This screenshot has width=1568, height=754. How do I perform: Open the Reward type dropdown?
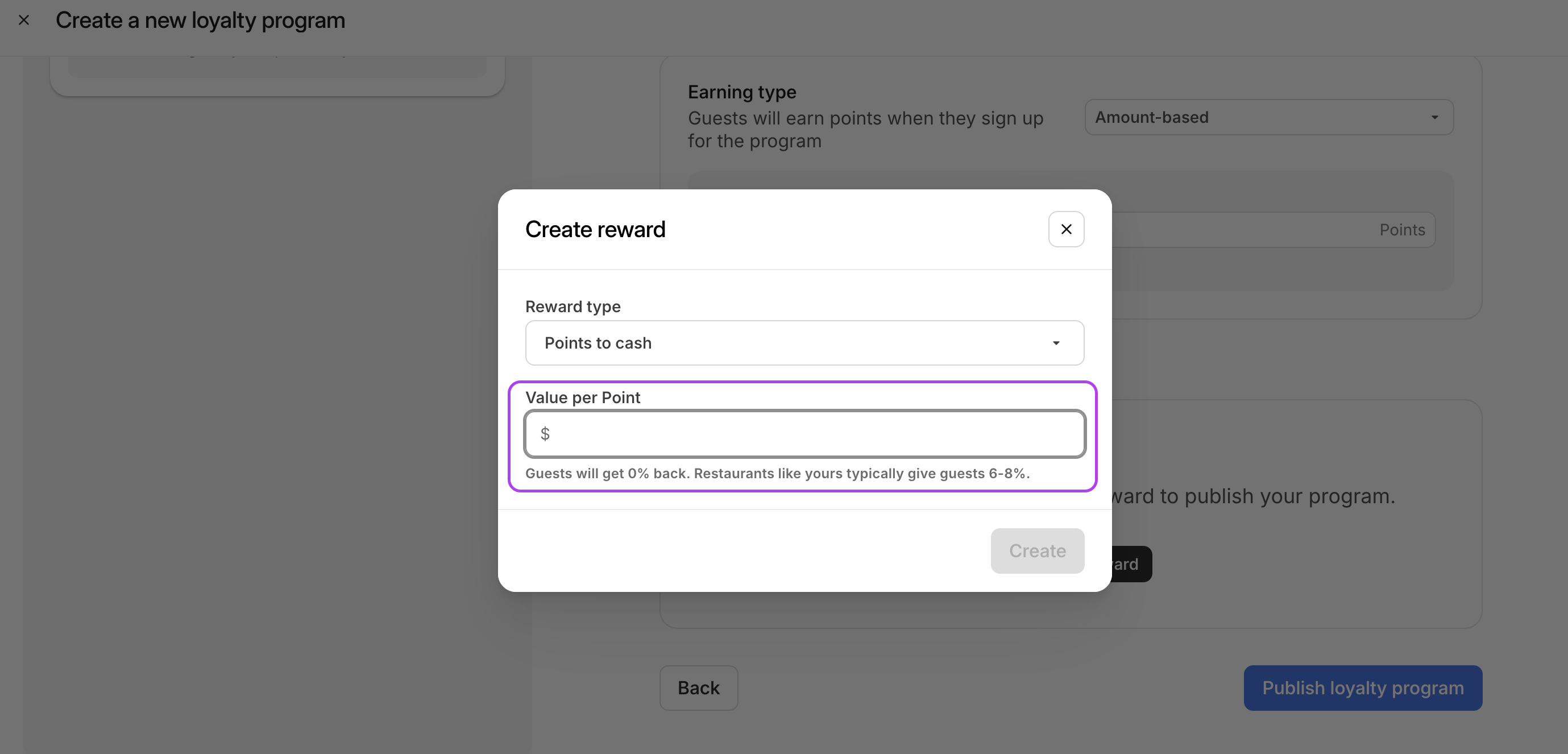click(803, 343)
